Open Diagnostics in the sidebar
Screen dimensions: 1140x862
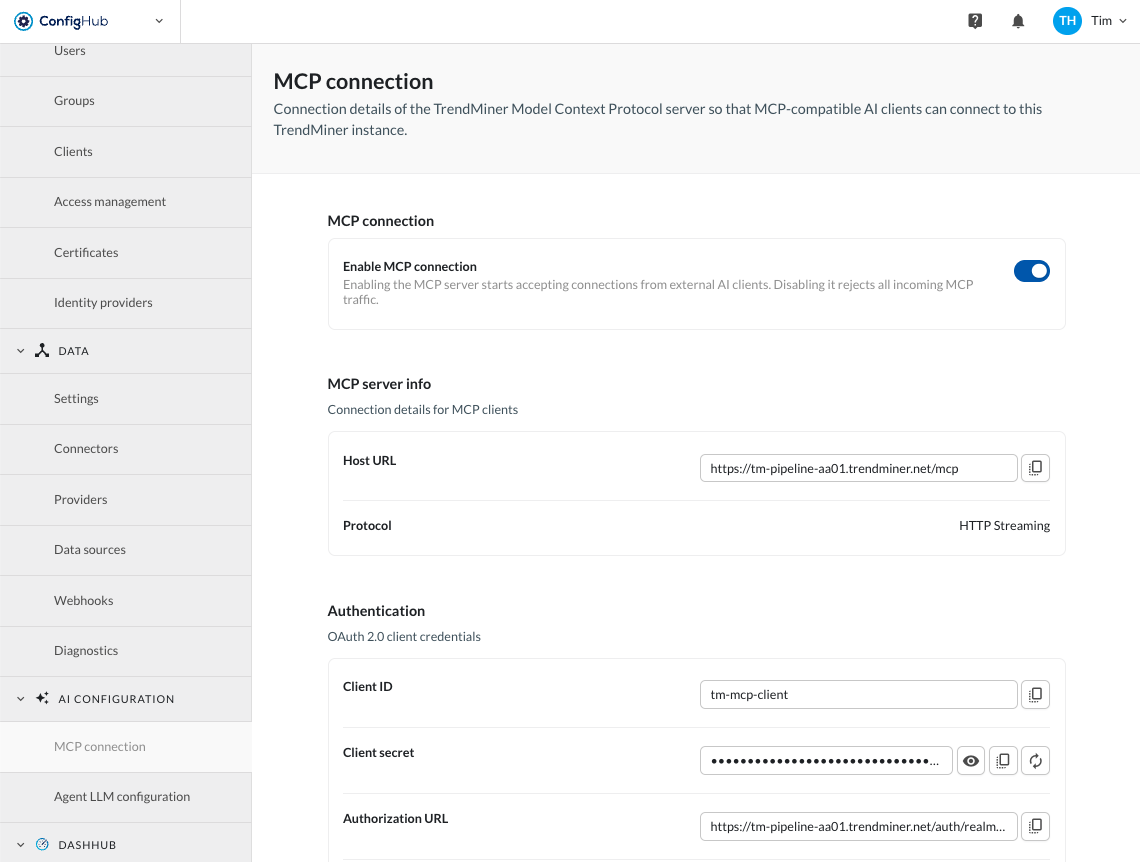point(126,651)
